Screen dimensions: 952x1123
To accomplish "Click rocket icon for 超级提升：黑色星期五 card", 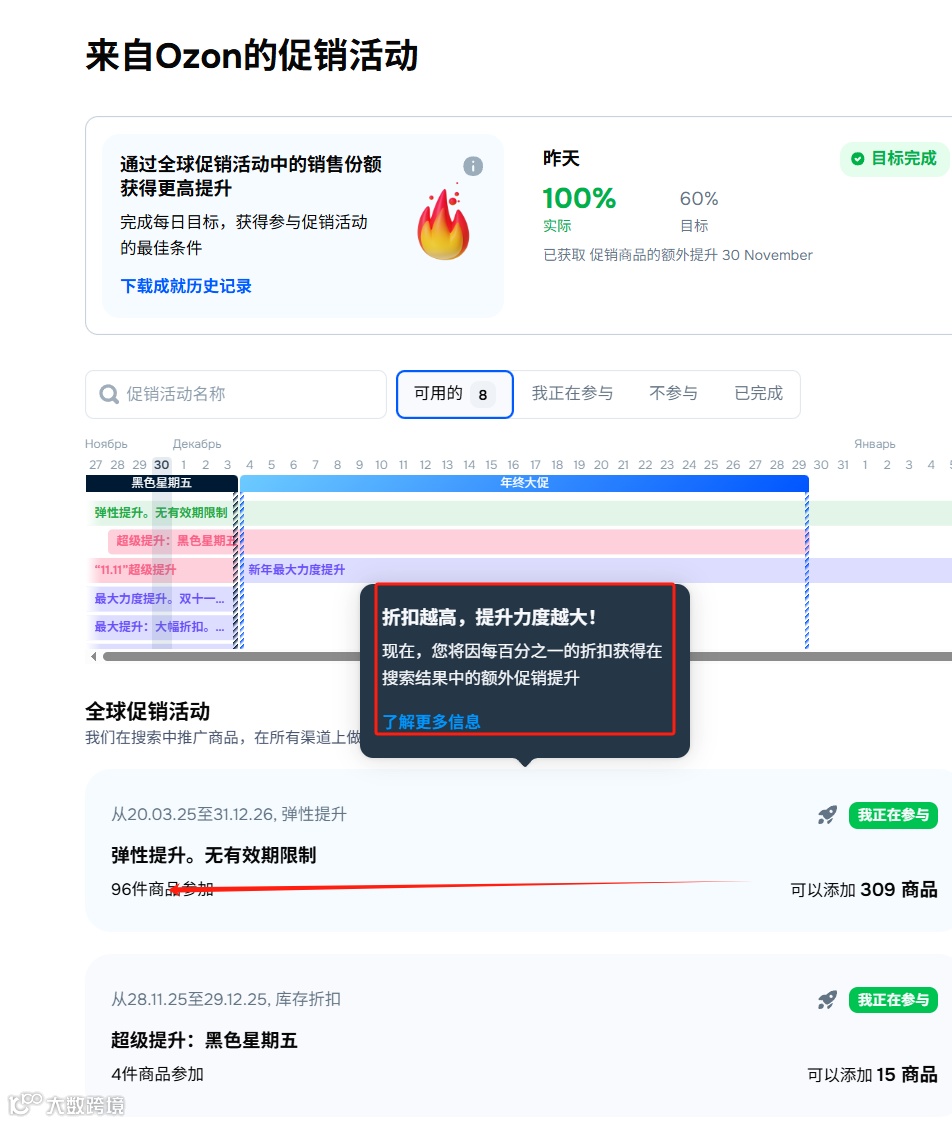I will (x=827, y=1000).
